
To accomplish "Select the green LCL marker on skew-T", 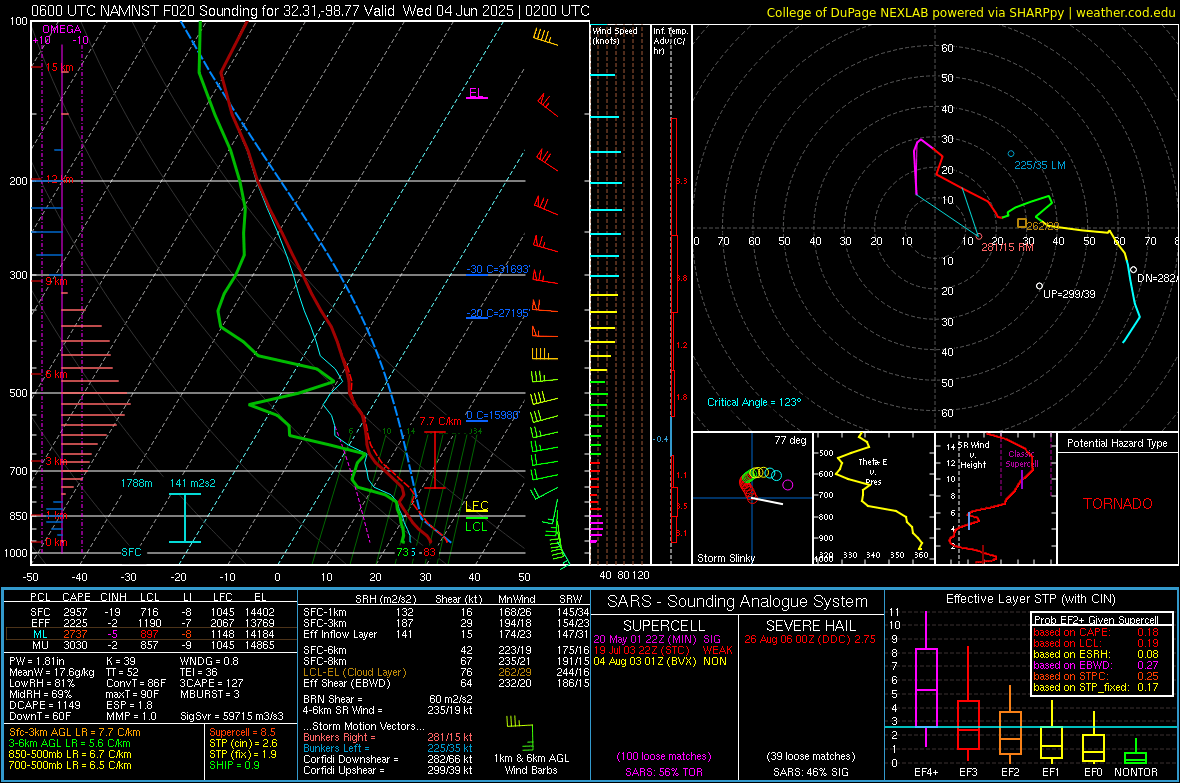I will [476, 526].
